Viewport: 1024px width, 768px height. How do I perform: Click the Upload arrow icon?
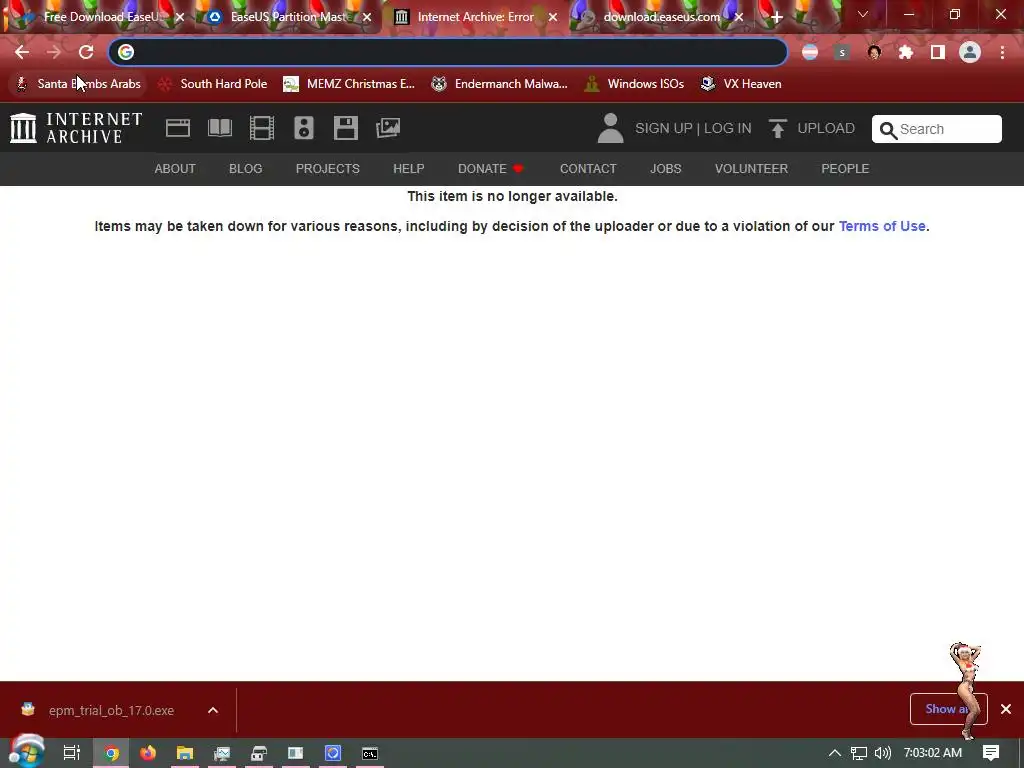[777, 128]
